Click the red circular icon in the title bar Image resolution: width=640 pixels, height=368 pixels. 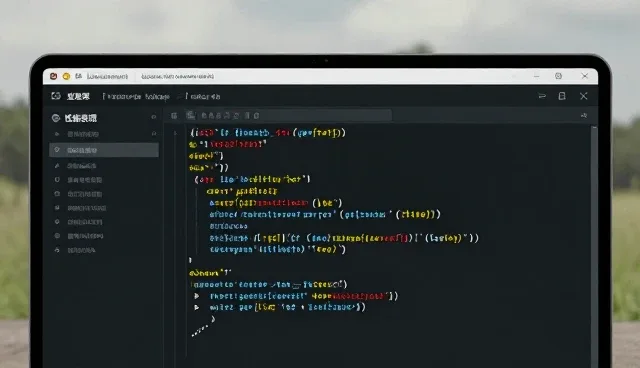(x=53, y=76)
